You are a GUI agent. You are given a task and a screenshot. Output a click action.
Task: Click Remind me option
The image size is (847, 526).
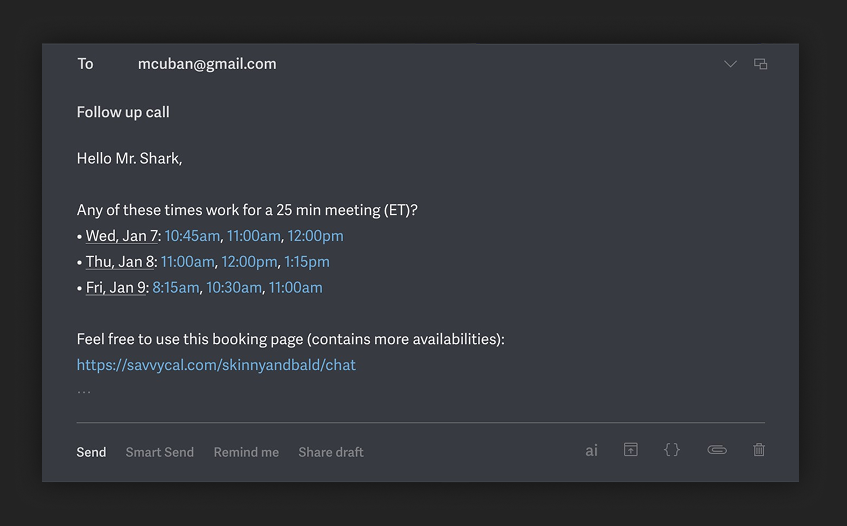pyautogui.click(x=246, y=452)
